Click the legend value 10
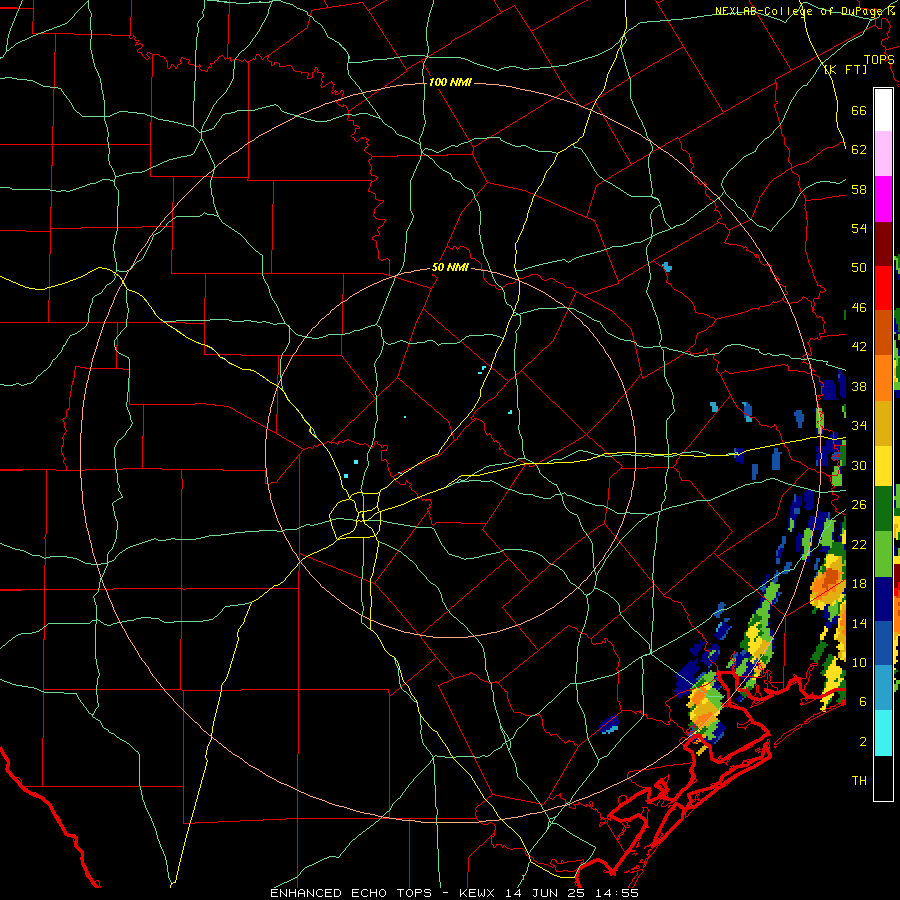Image resolution: width=900 pixels, height=900 pixels. (859, 662)
